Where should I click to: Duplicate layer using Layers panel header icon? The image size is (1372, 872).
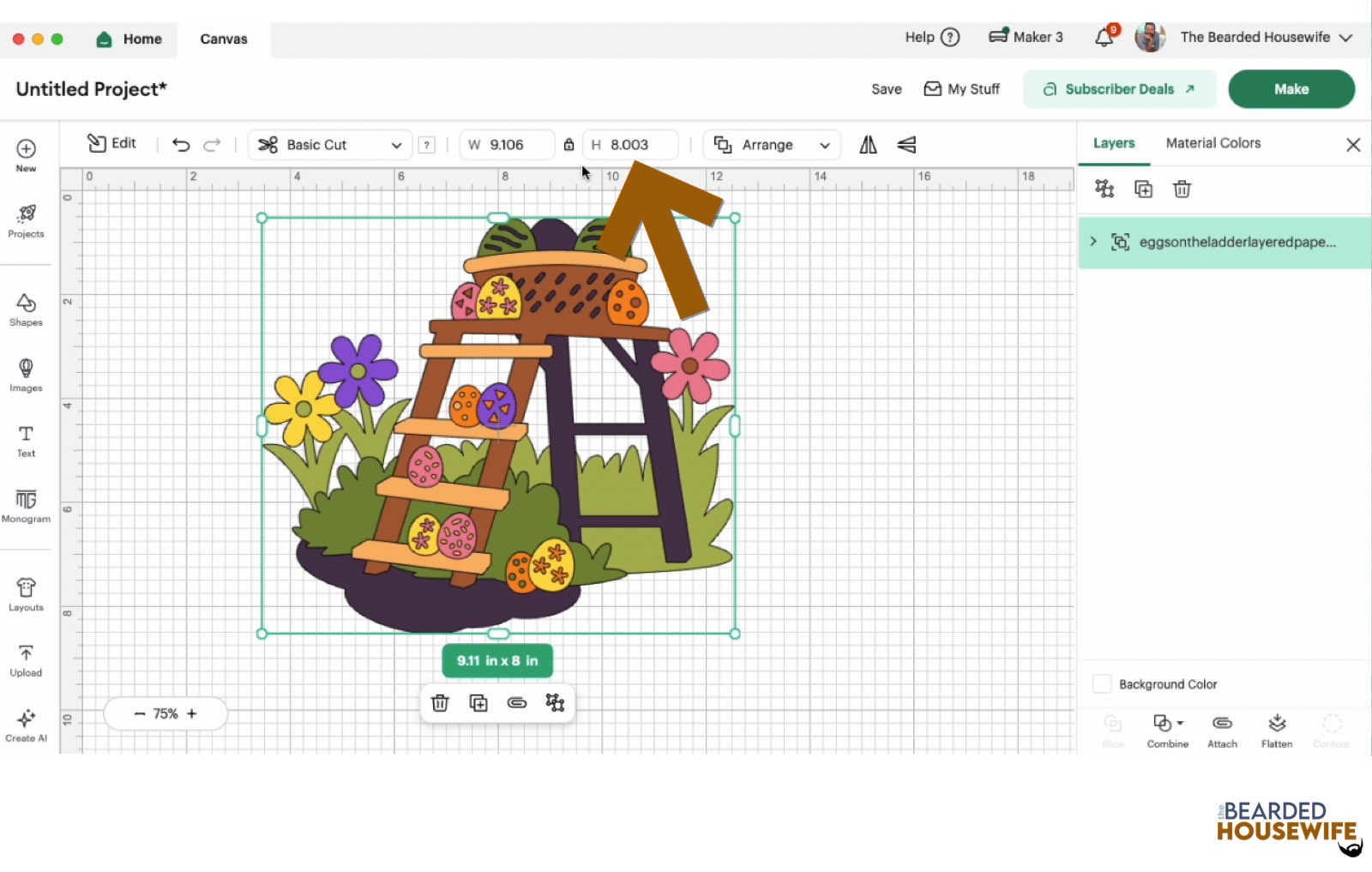1143,189
